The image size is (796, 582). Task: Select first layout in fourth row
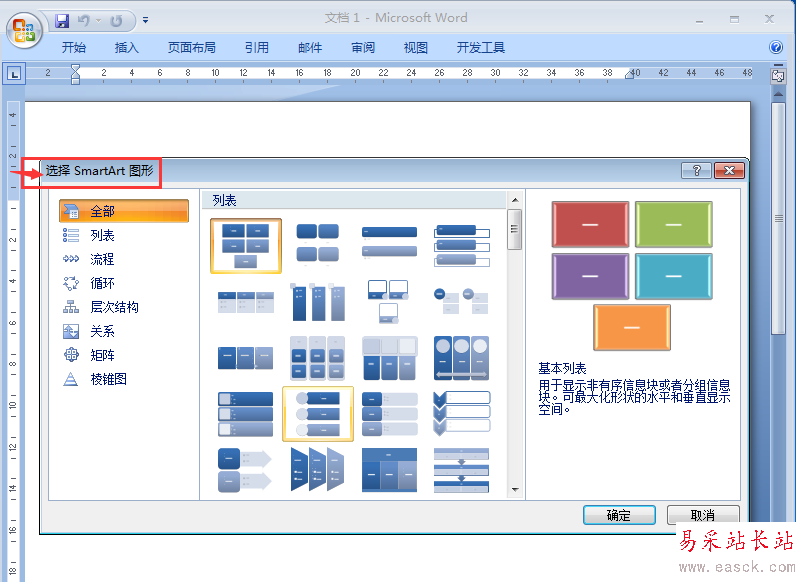pos(246,413)
